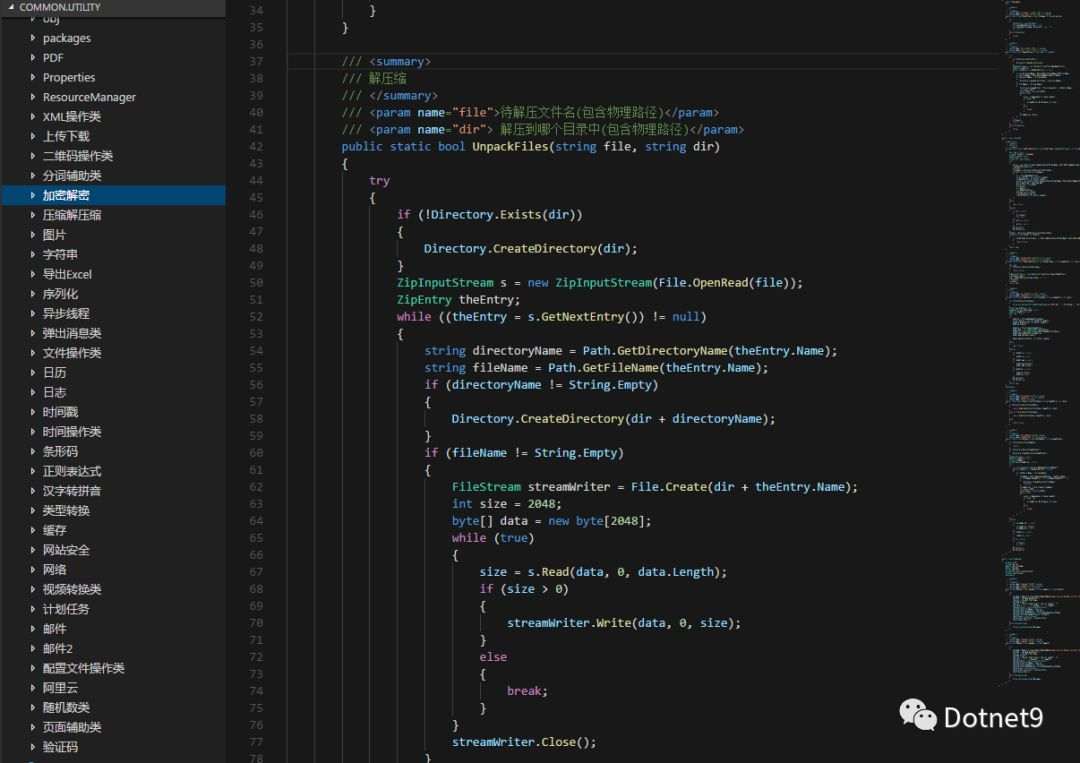The image size is (1080, 763).
Task: Select the highlighted 加密解密 folder
Action: tap(113, 196)
